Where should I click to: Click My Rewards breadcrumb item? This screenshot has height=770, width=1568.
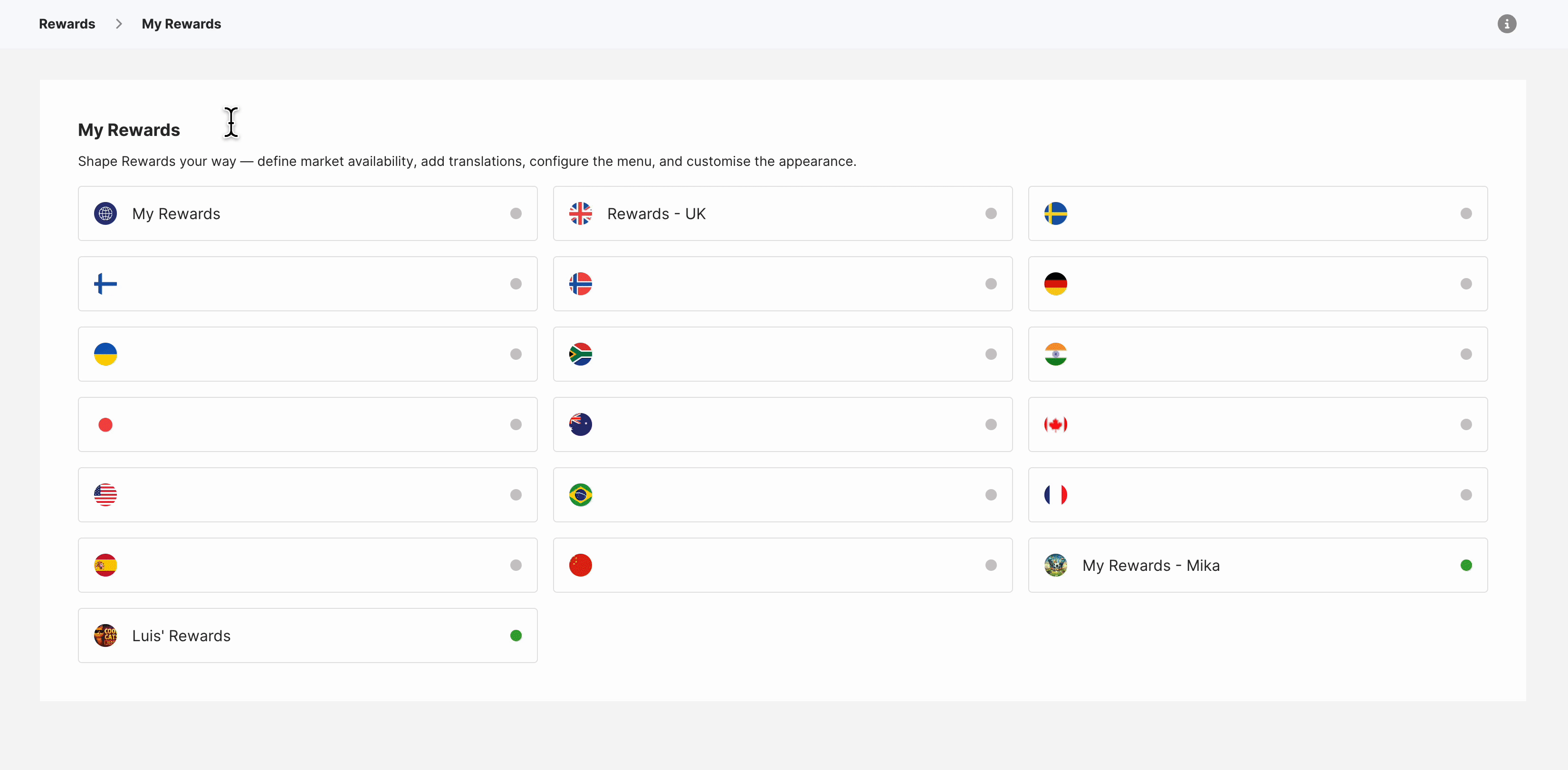pos(182,24)
